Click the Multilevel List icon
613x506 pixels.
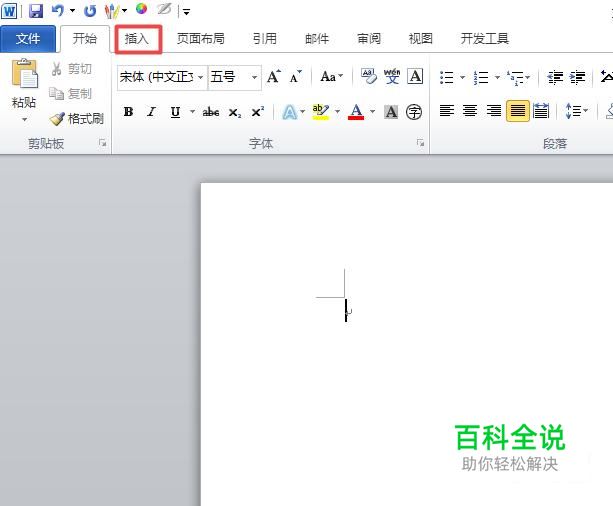515,77
